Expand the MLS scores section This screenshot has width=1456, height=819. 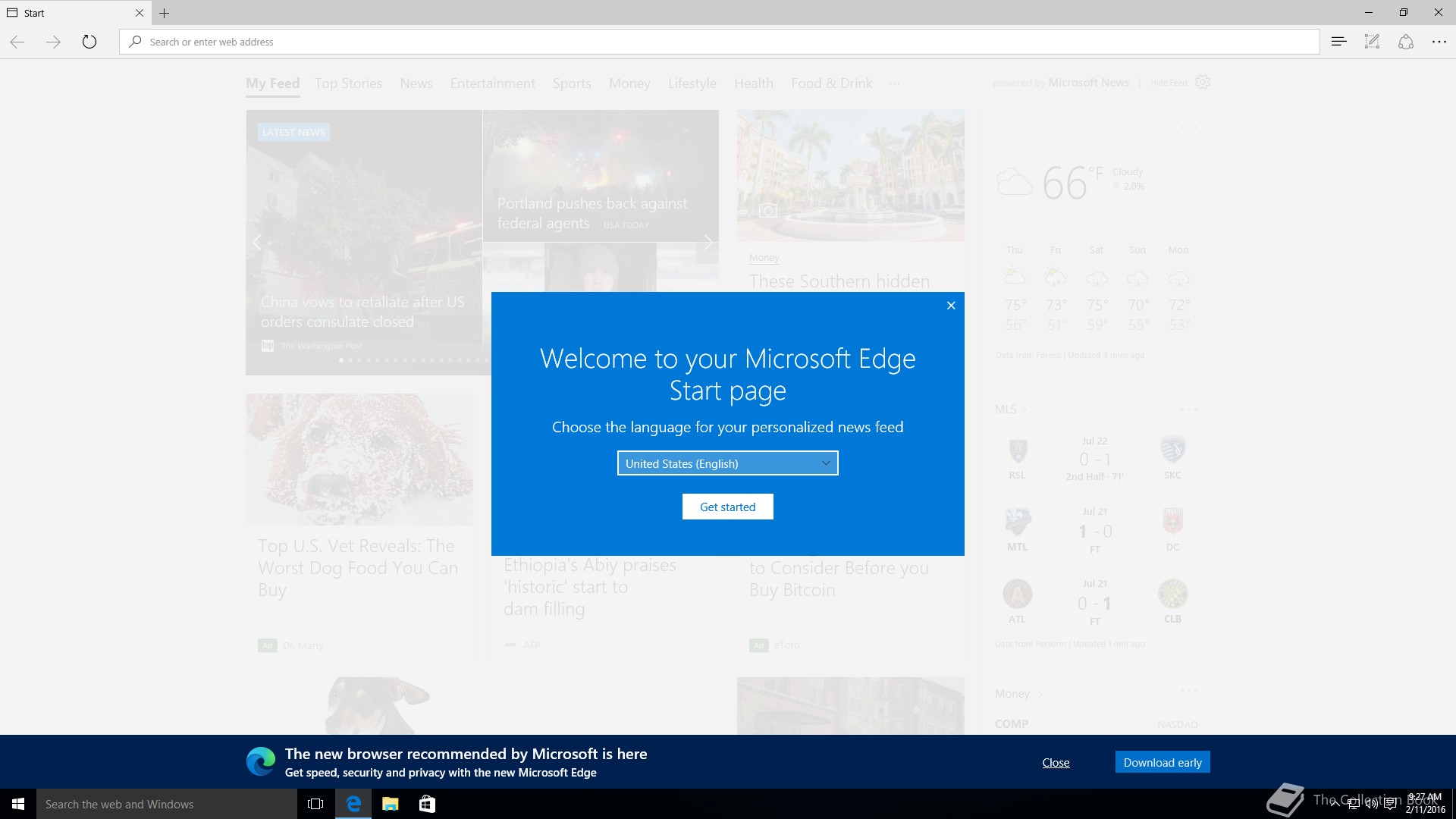click(x=1010, y=409)
